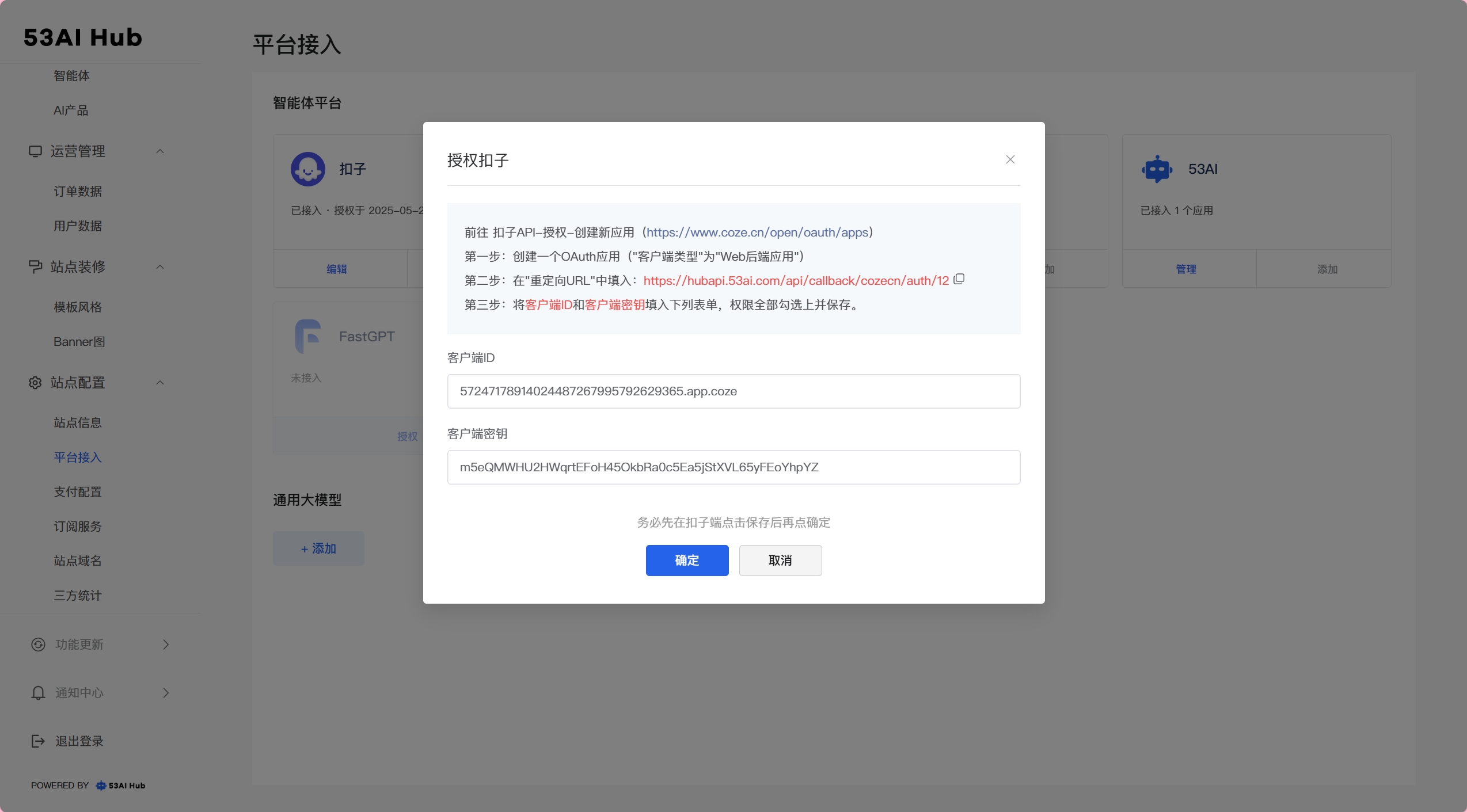Screen dimensions: 1467x812
Task: Open 智能体 in the sidebar
Action: coord(71,75)
